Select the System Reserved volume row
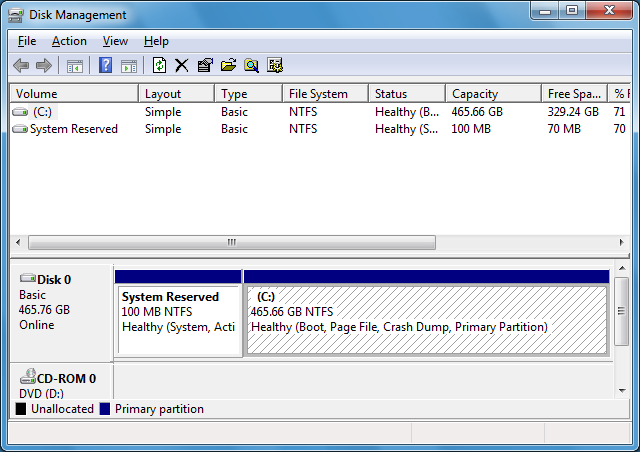 (320, 129)
